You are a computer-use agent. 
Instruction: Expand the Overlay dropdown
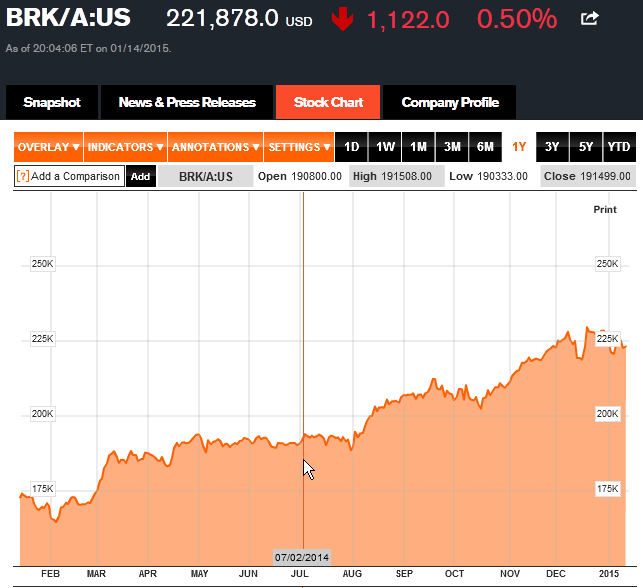tap(48, 147)
